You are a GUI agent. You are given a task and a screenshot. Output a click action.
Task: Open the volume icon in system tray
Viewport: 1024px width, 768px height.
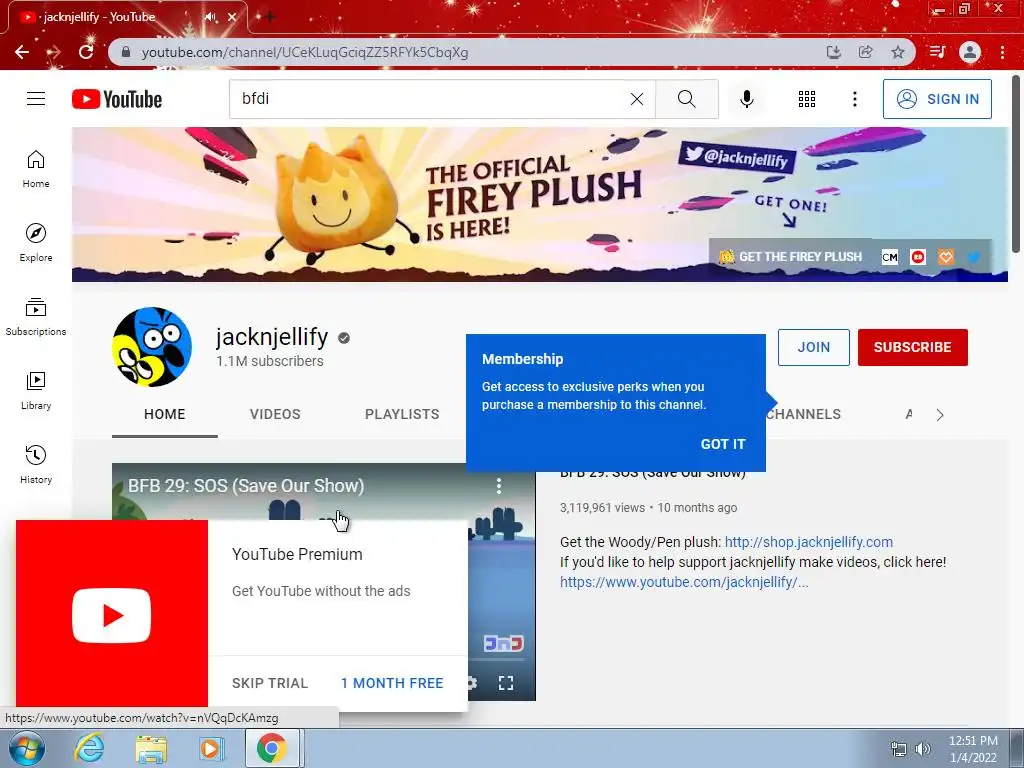[922, 749]
